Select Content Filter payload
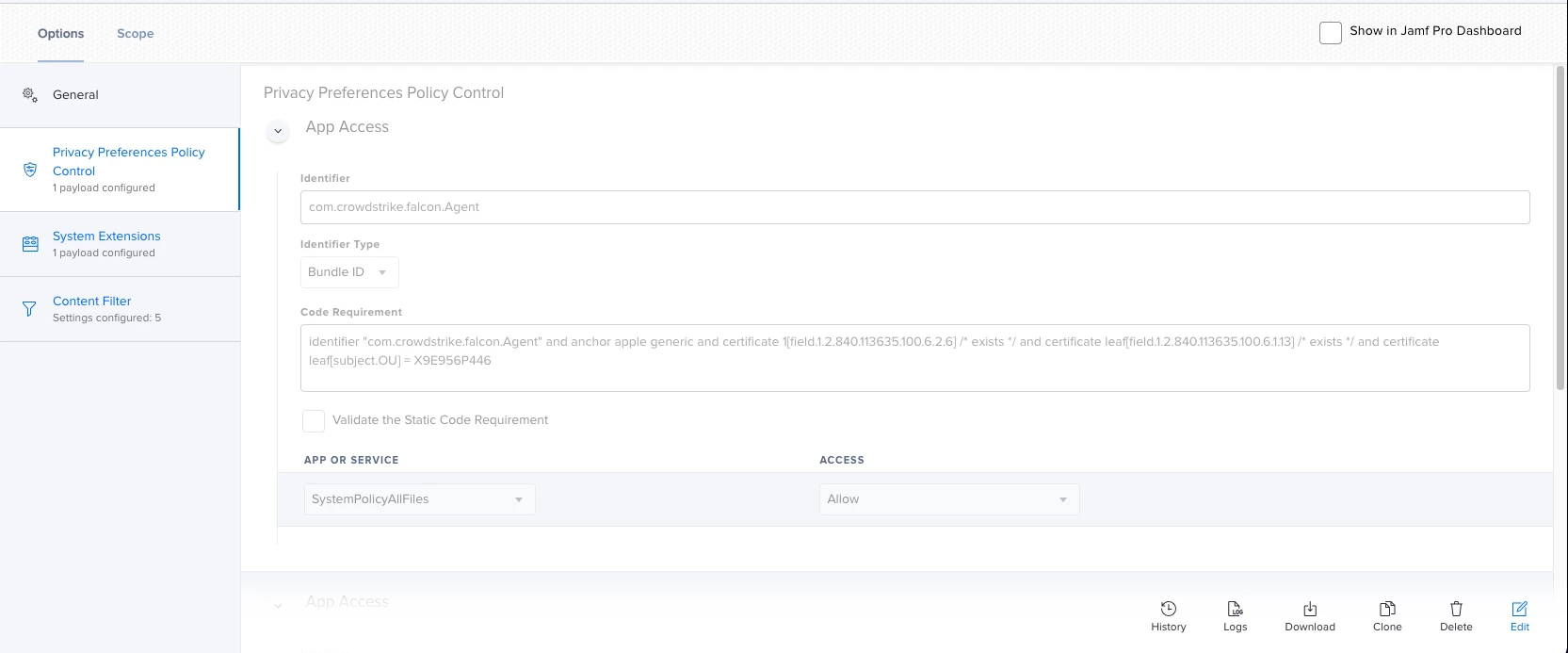The height and width of the screenshot is (653, 1568). coord(120,309)
